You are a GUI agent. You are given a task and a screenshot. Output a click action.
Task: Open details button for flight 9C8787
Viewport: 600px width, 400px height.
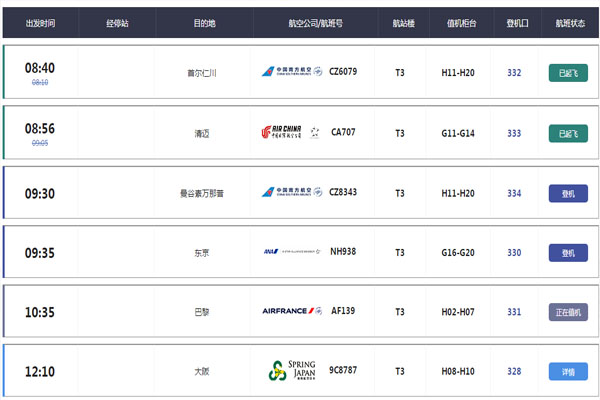pos(568,371)
